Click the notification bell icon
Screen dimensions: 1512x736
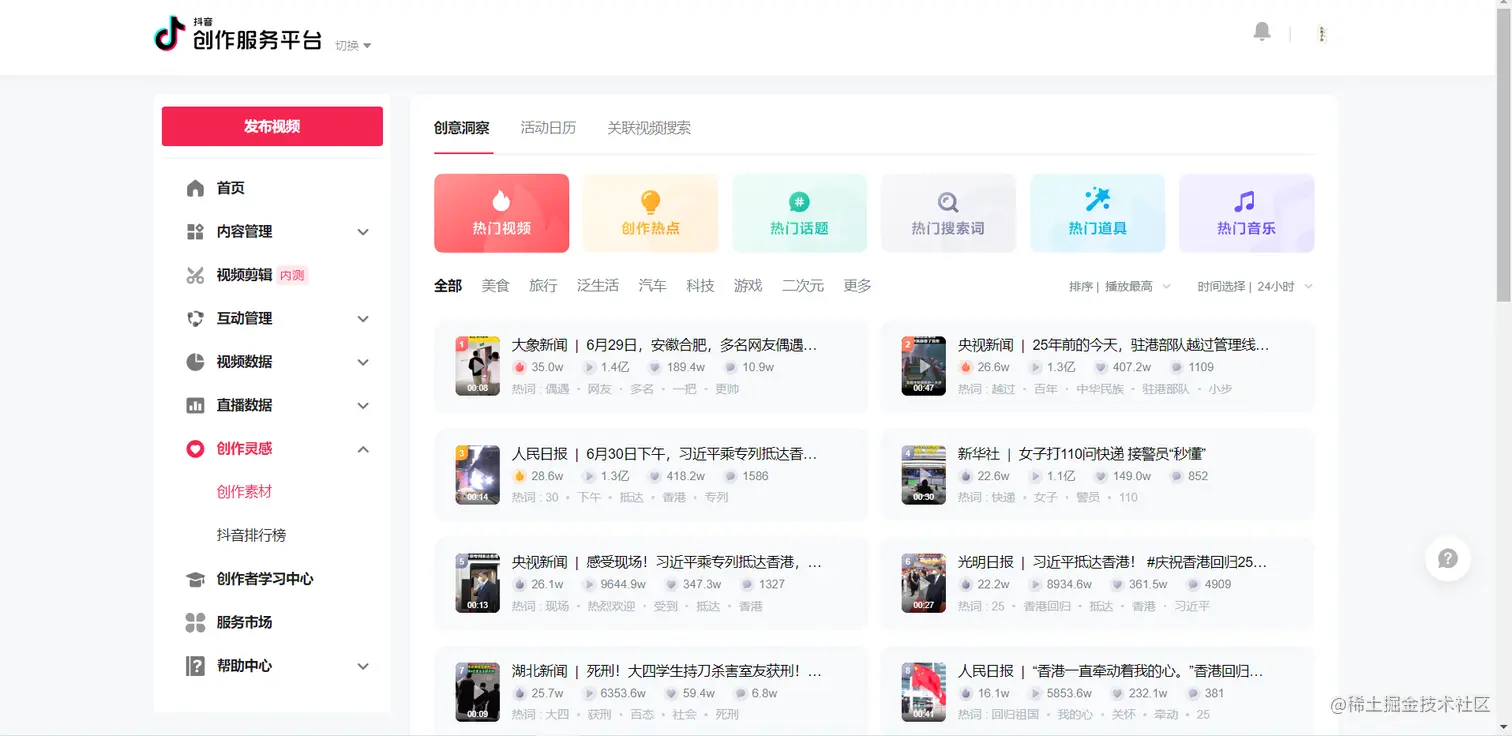click(1261, 31)
